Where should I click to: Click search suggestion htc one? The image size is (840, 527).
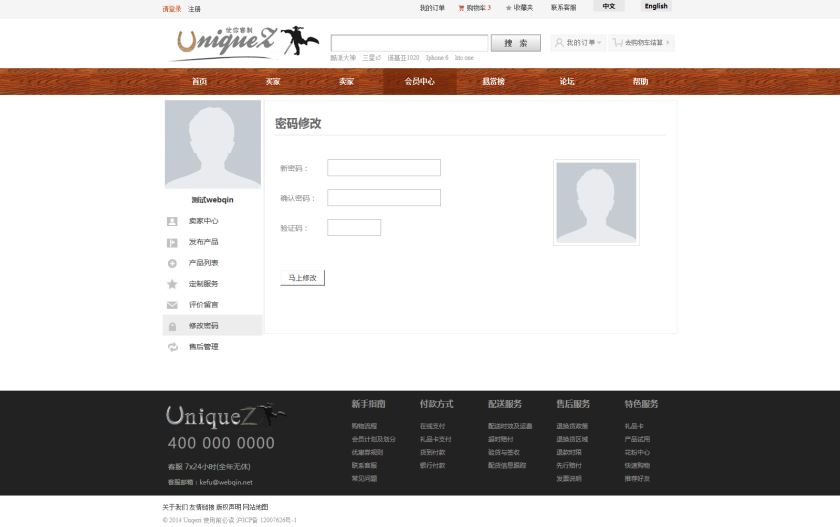464,58
